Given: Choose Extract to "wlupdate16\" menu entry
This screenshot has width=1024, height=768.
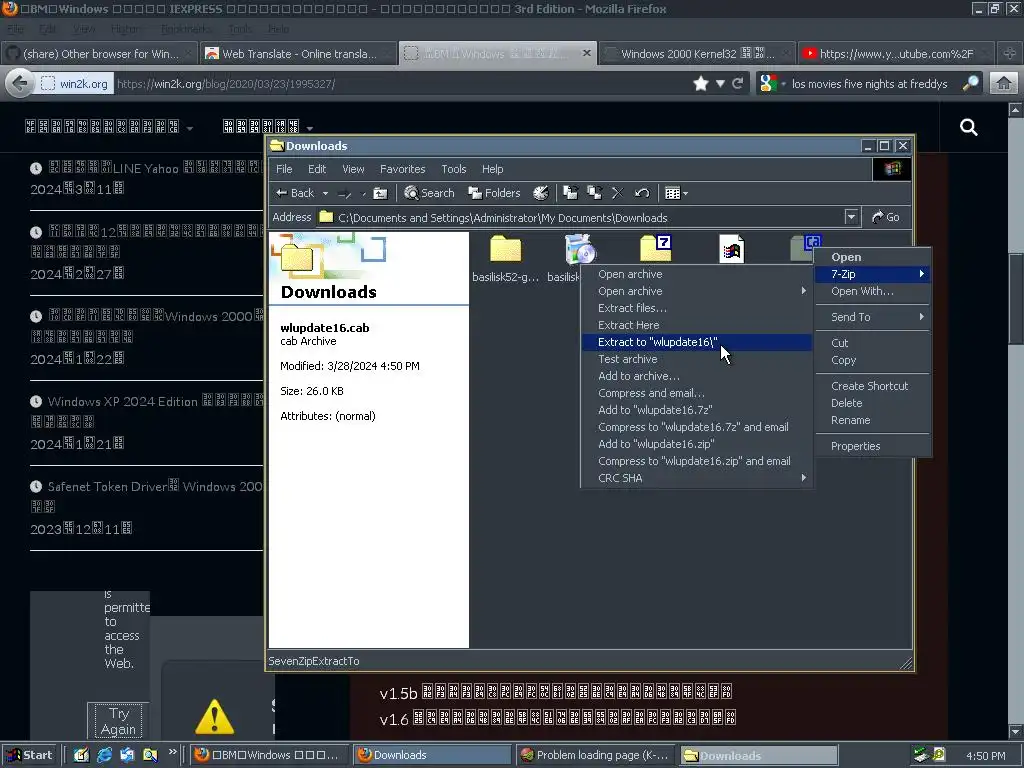Looking at the screenshot, I should tap(697, 342).
